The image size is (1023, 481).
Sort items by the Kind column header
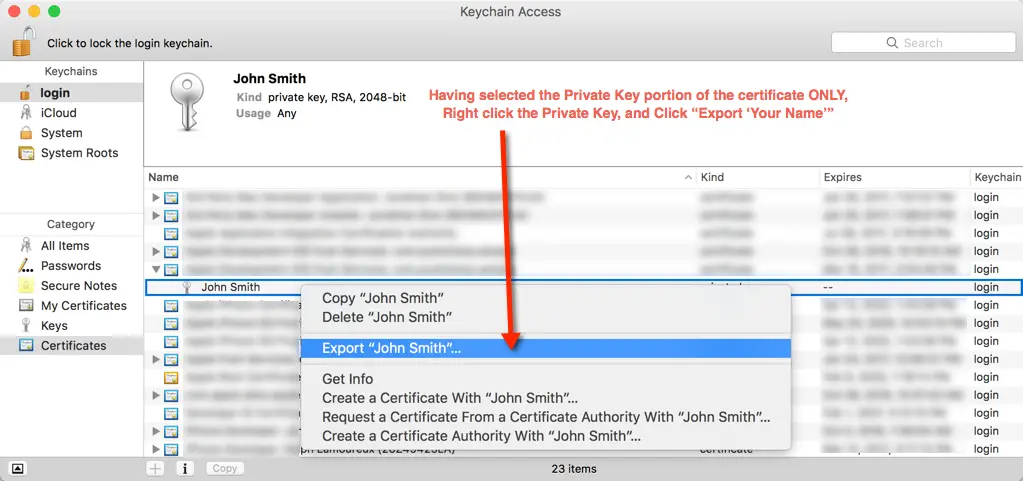tap(757, 177)
